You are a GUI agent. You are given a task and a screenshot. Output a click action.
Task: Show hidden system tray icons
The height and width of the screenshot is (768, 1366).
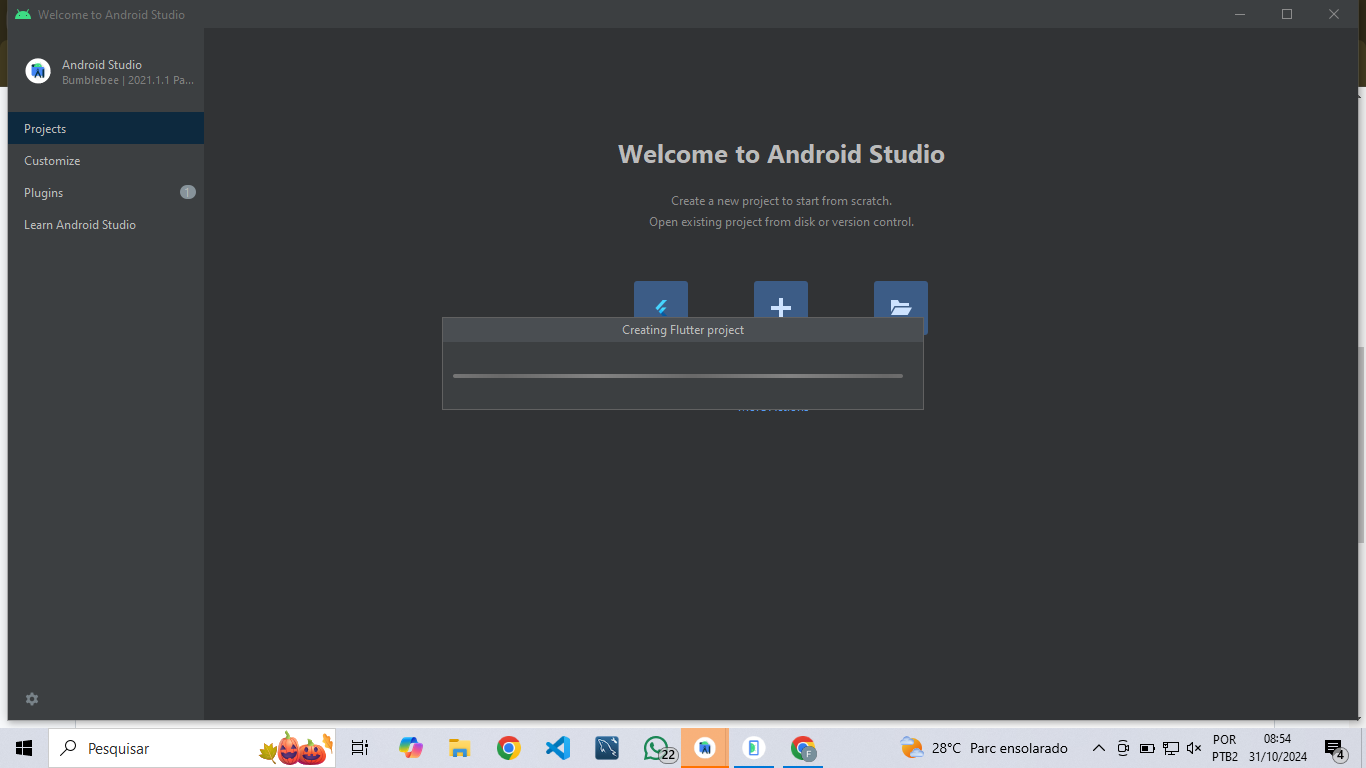(x=1098, y=748)
